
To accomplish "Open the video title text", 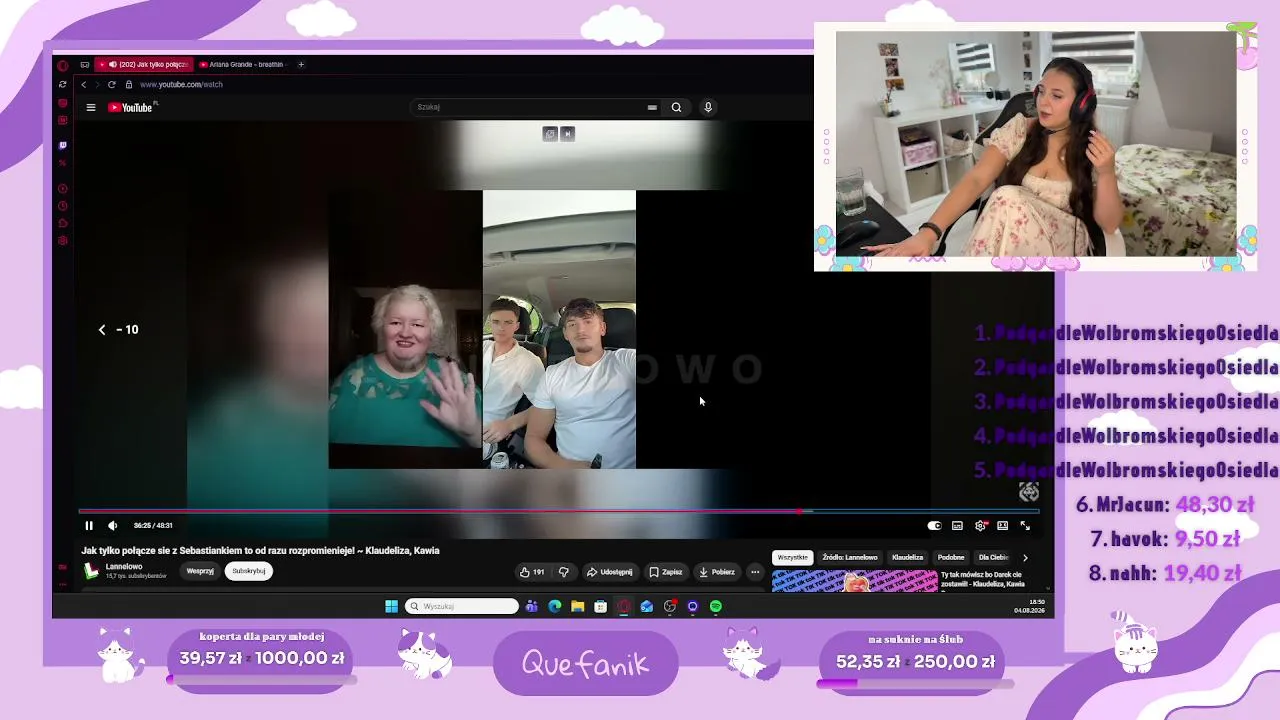I will tap(261, 550).
